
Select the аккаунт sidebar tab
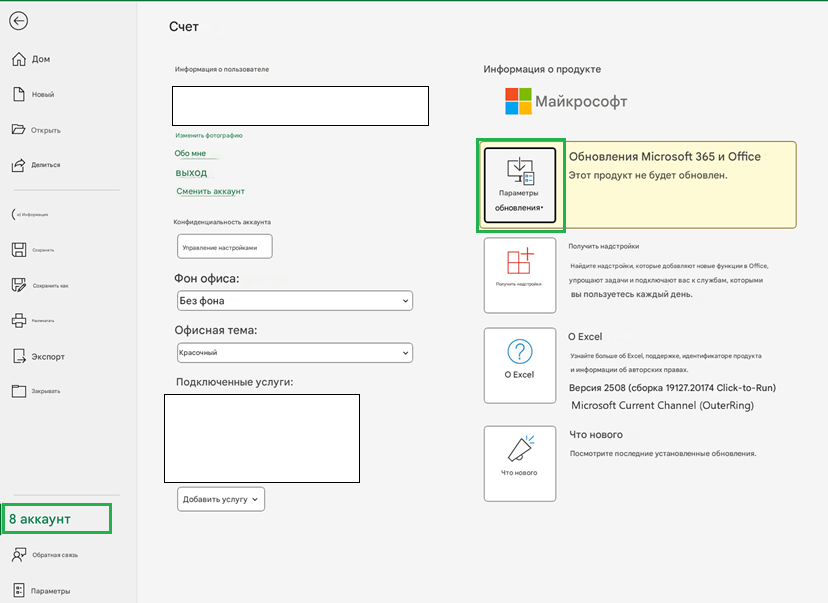click(x=57, y=519)
